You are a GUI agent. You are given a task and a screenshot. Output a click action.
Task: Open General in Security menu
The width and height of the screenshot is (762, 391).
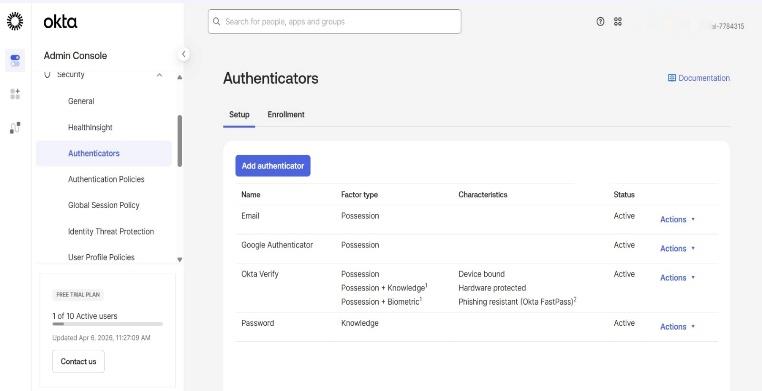click(81, 101)
